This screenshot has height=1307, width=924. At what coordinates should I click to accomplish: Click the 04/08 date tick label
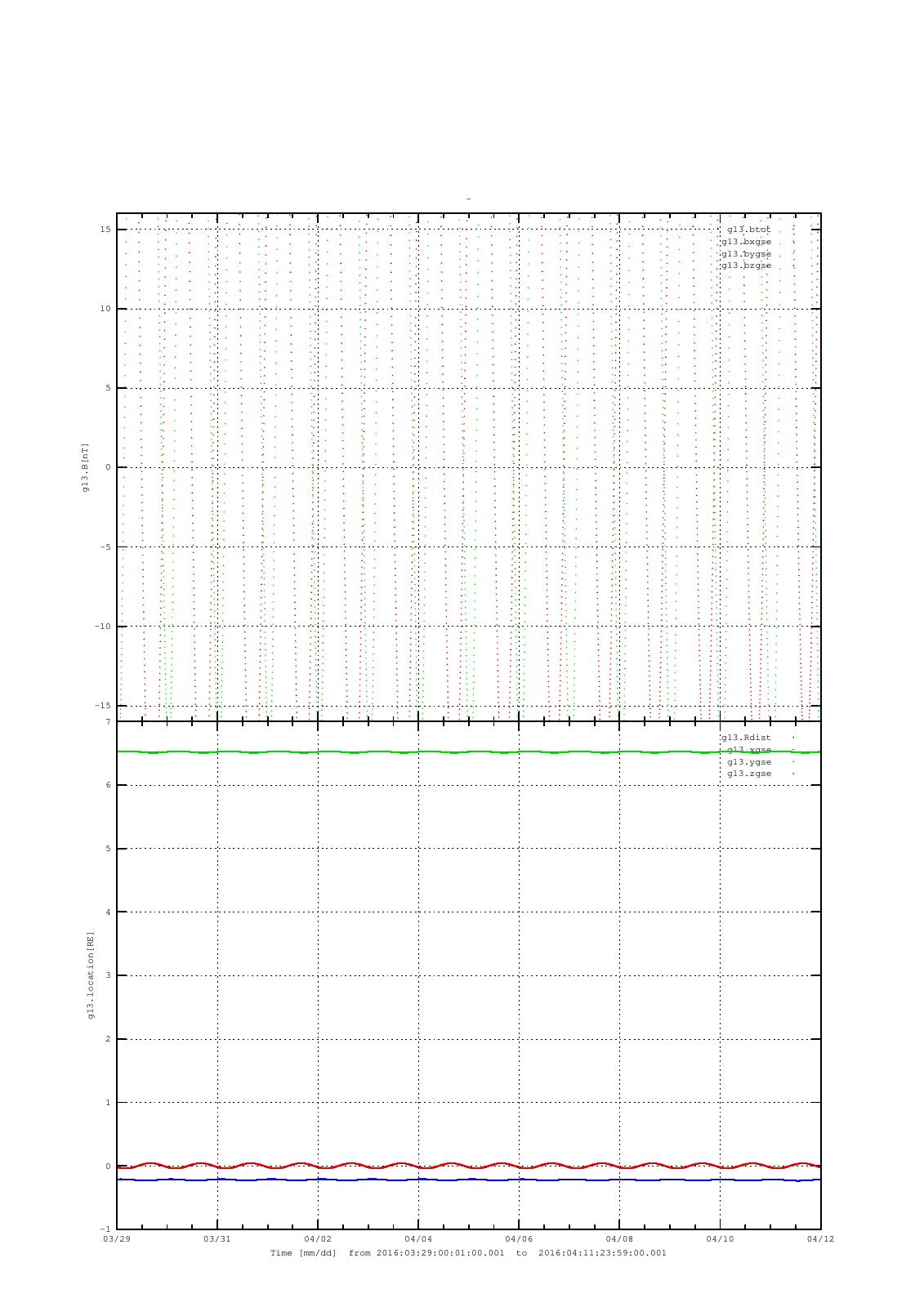coord(619,1238)
